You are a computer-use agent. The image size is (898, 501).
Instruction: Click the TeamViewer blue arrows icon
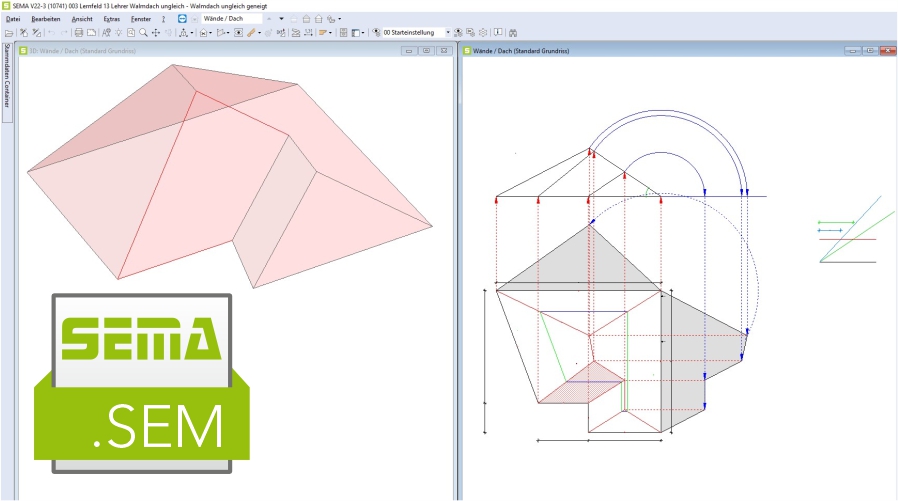tap(182, 19)
